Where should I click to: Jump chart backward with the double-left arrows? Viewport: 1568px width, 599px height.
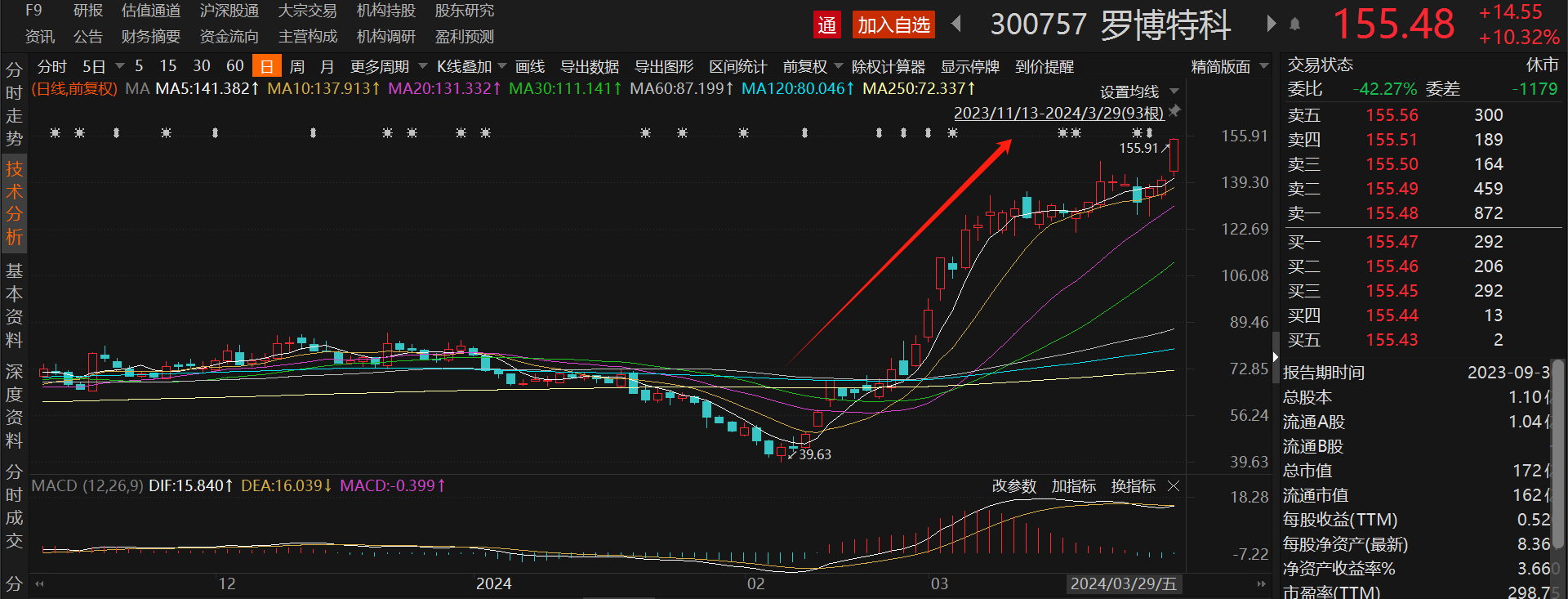[x=39, y=583]
